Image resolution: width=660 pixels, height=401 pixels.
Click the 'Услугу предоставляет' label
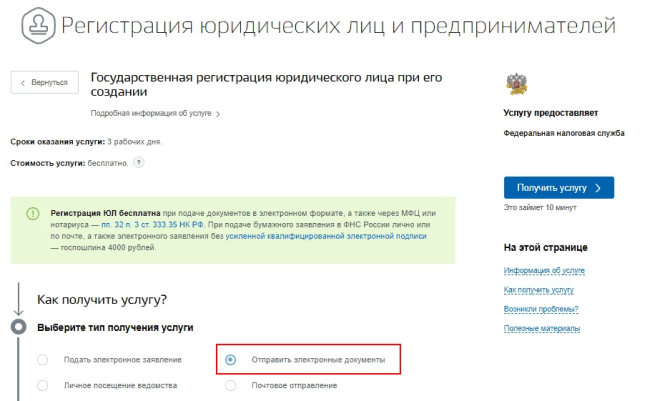pyautogui.click(x=551, y=113)
